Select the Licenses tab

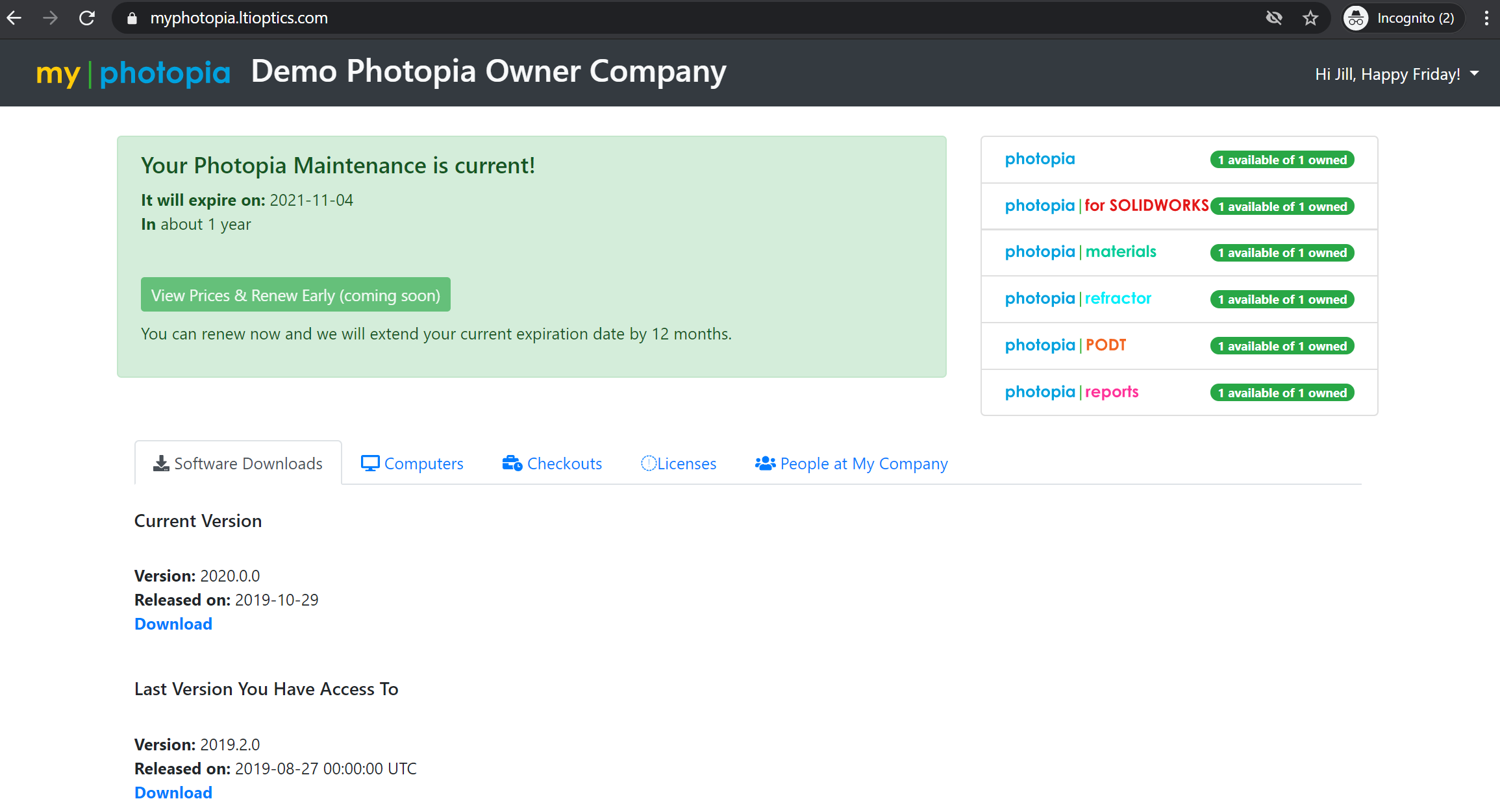point(680,463)
